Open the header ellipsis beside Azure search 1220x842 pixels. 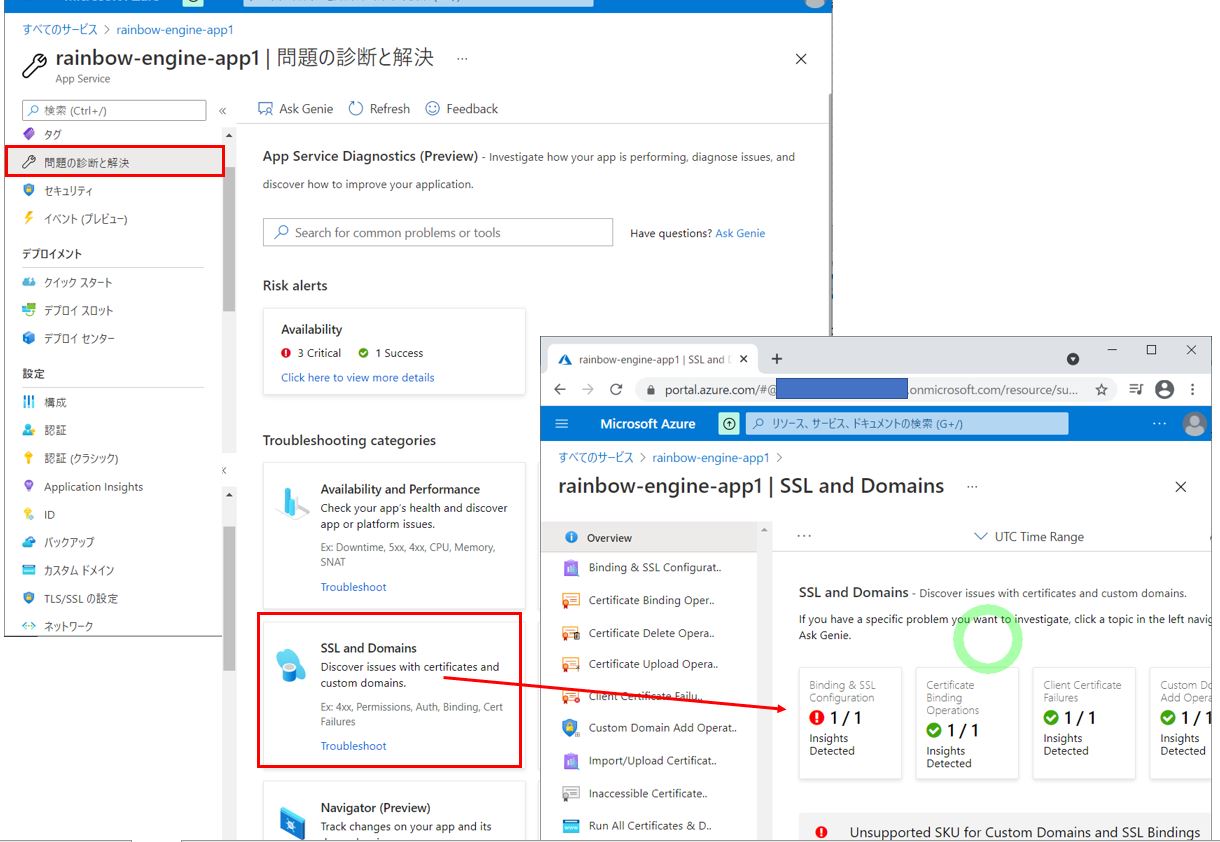pyautogui.click(x=1159, y=424)
